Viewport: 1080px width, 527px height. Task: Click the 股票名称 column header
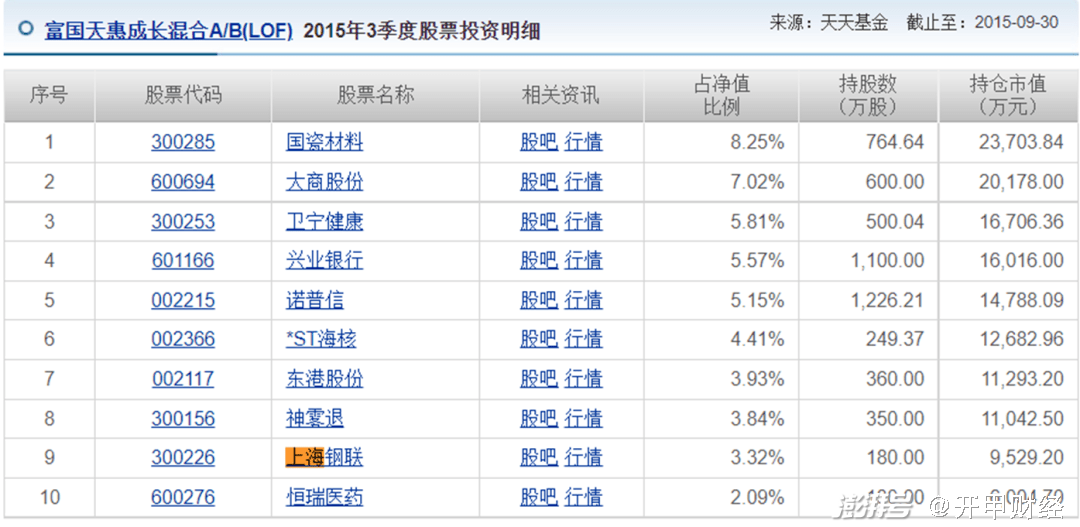pos(375,96)
